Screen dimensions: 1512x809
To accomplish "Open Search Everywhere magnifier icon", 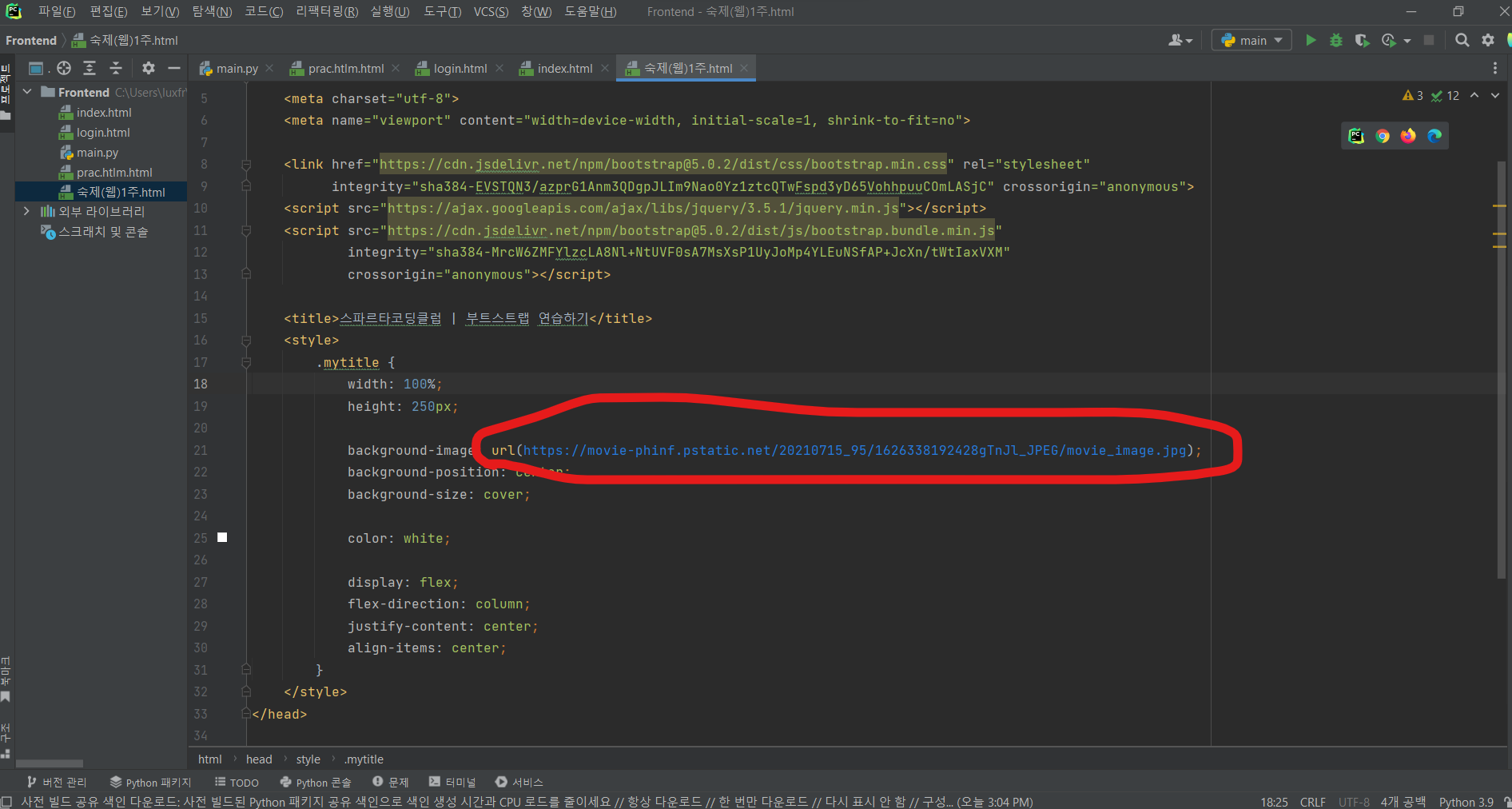I will pos(1462,40).
